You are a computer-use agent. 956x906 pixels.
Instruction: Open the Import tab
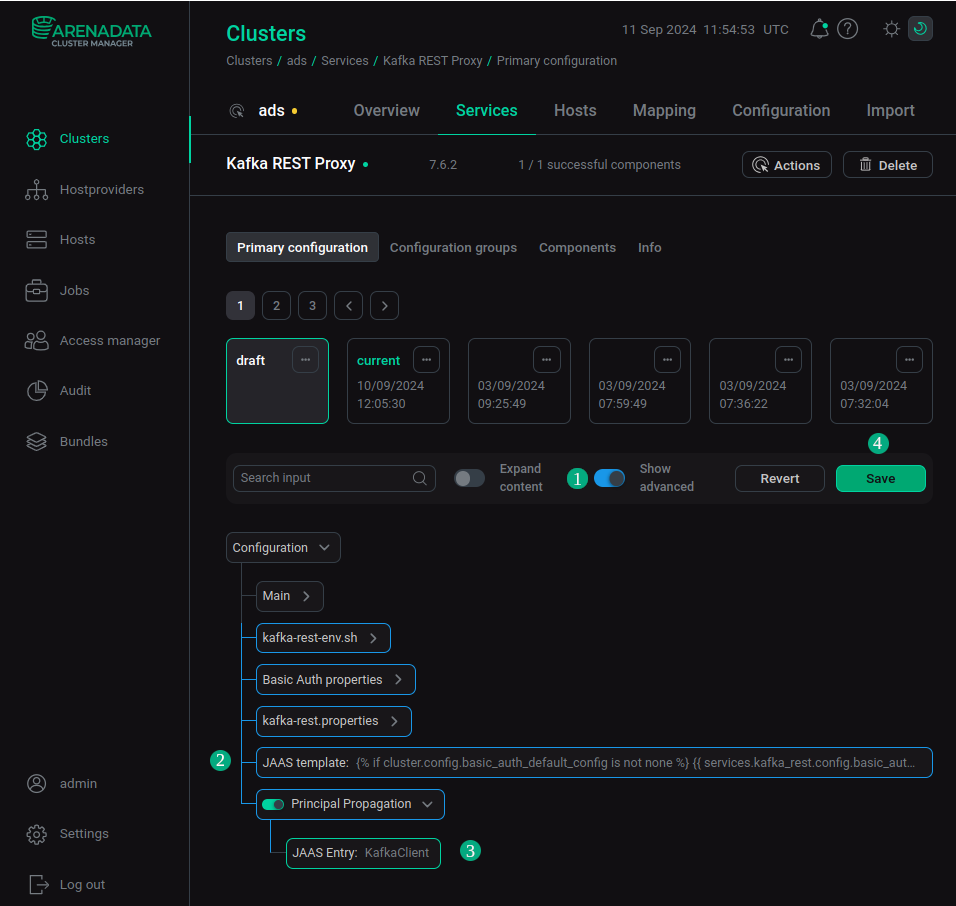coord(890,110)
